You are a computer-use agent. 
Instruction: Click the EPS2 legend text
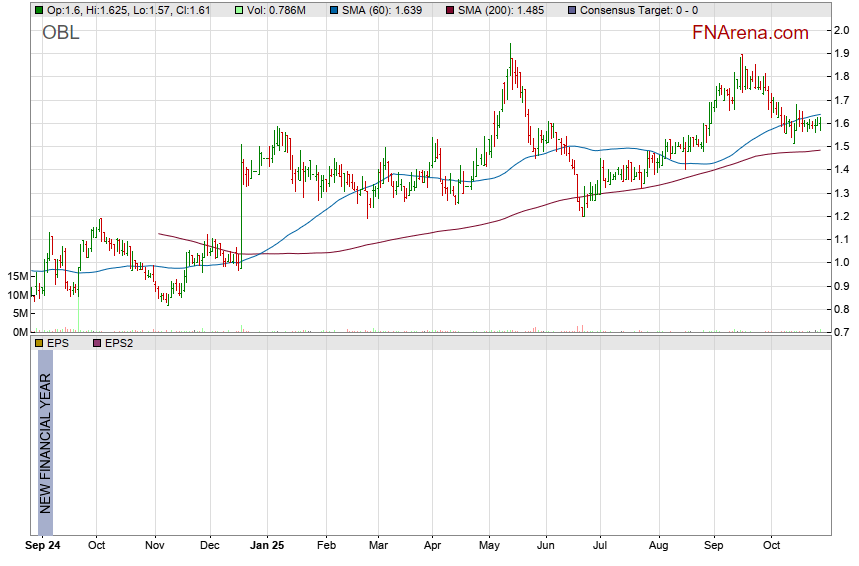(x=121, y=343)
